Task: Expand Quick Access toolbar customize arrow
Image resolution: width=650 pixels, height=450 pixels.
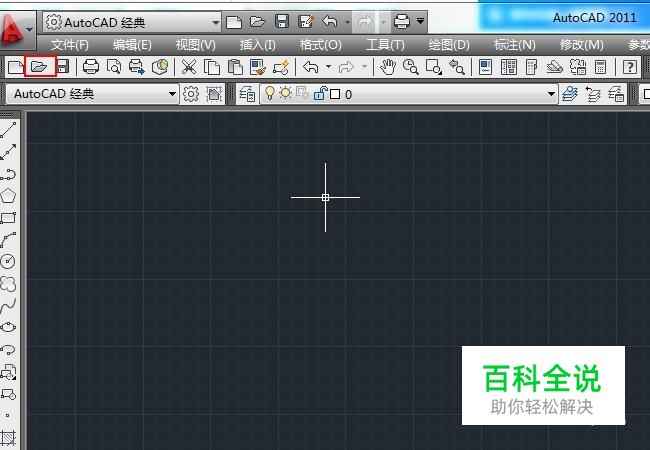Action: (420, 20)
